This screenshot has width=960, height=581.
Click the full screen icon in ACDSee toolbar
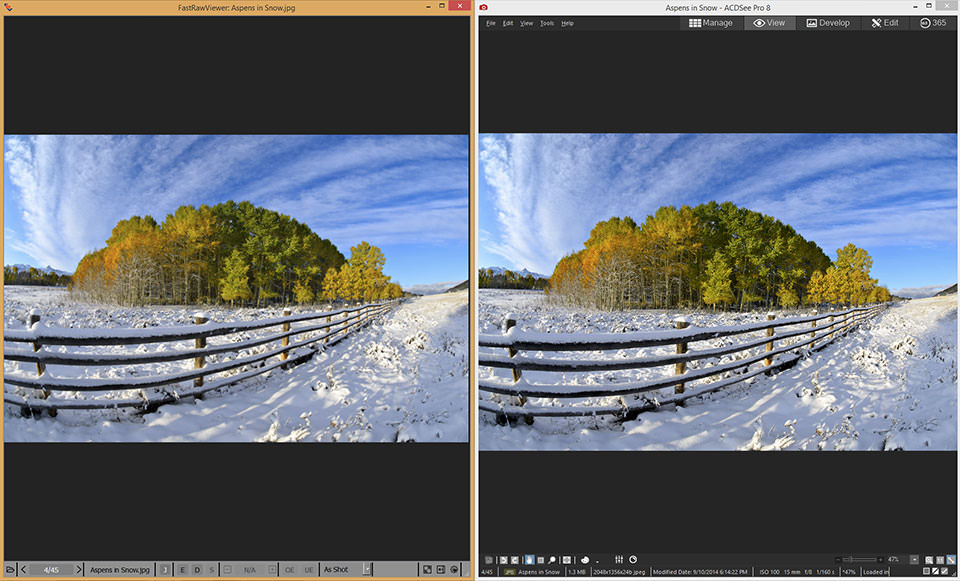(567, 560)
